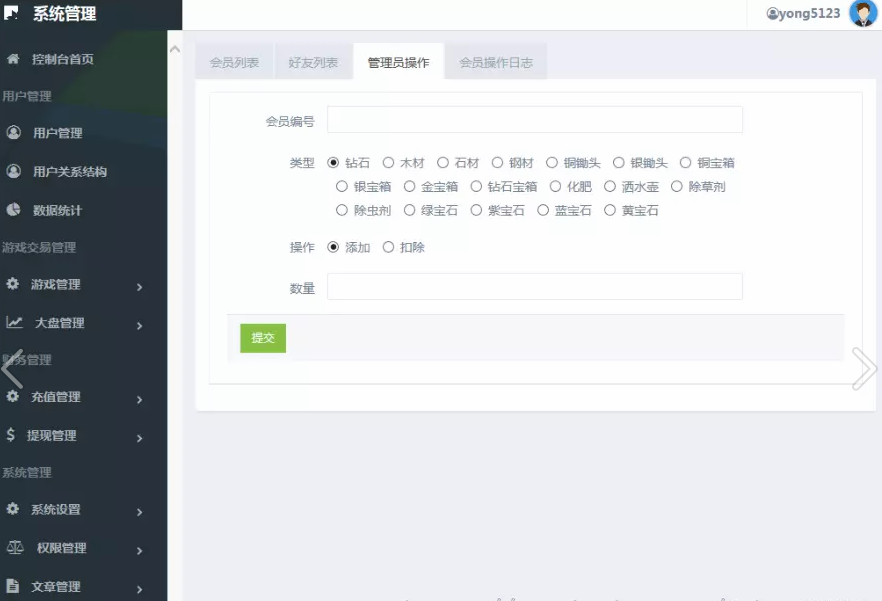This screenshot has width=882, height=601.
Task: Select the 钻石 type radio button
Action: point(333,163)
